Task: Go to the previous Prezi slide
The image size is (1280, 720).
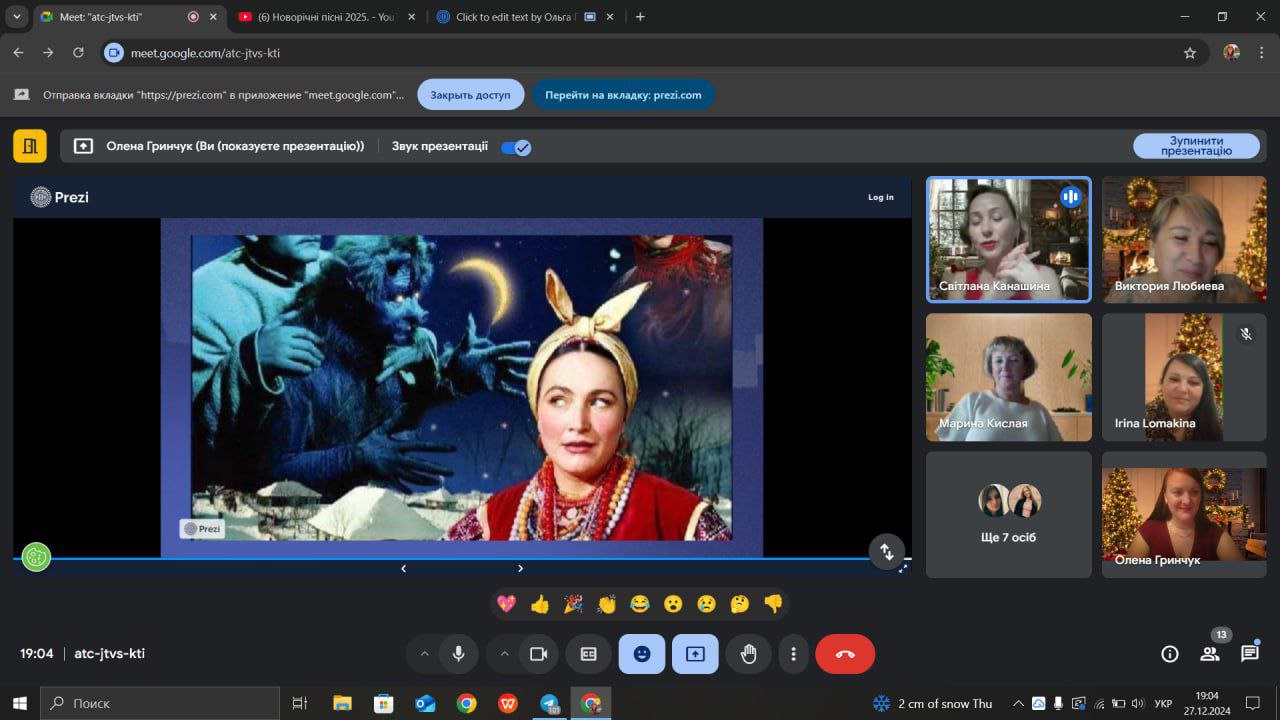Action: (x=403, y=568)
